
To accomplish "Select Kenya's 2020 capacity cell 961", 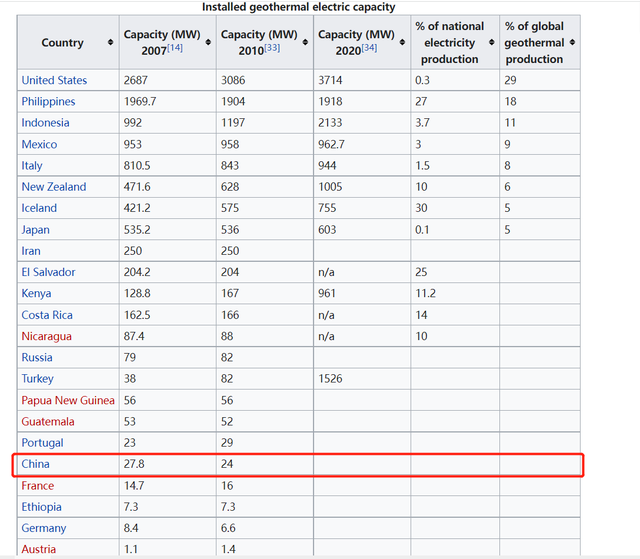I will click(x=327, y=293).
